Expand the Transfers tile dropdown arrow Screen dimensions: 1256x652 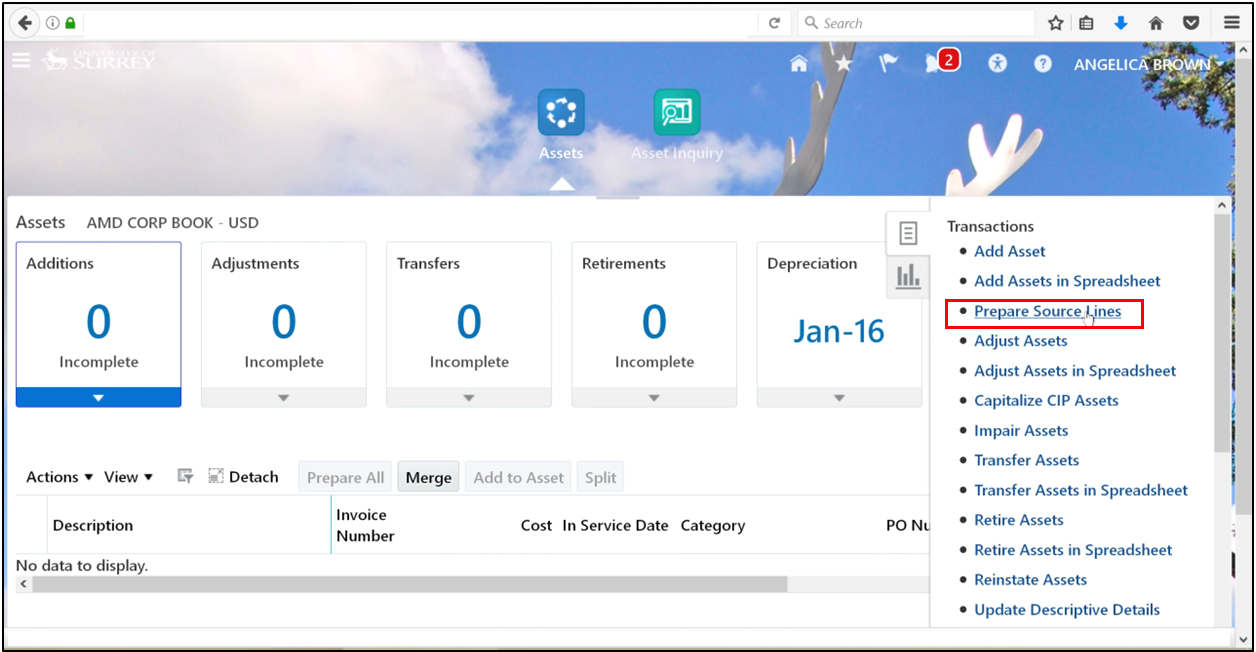(468, 397)
